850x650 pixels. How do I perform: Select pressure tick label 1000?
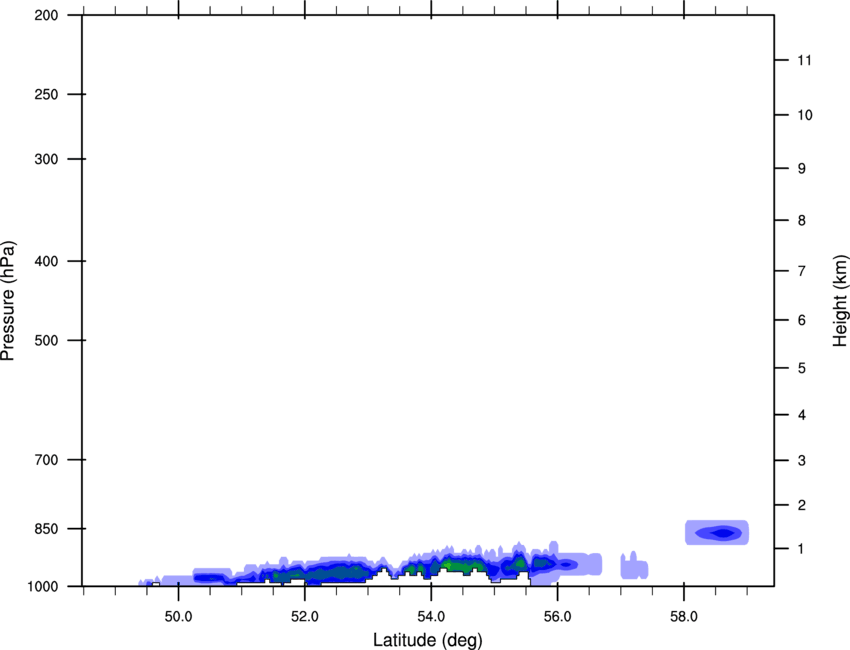[42, 586]
